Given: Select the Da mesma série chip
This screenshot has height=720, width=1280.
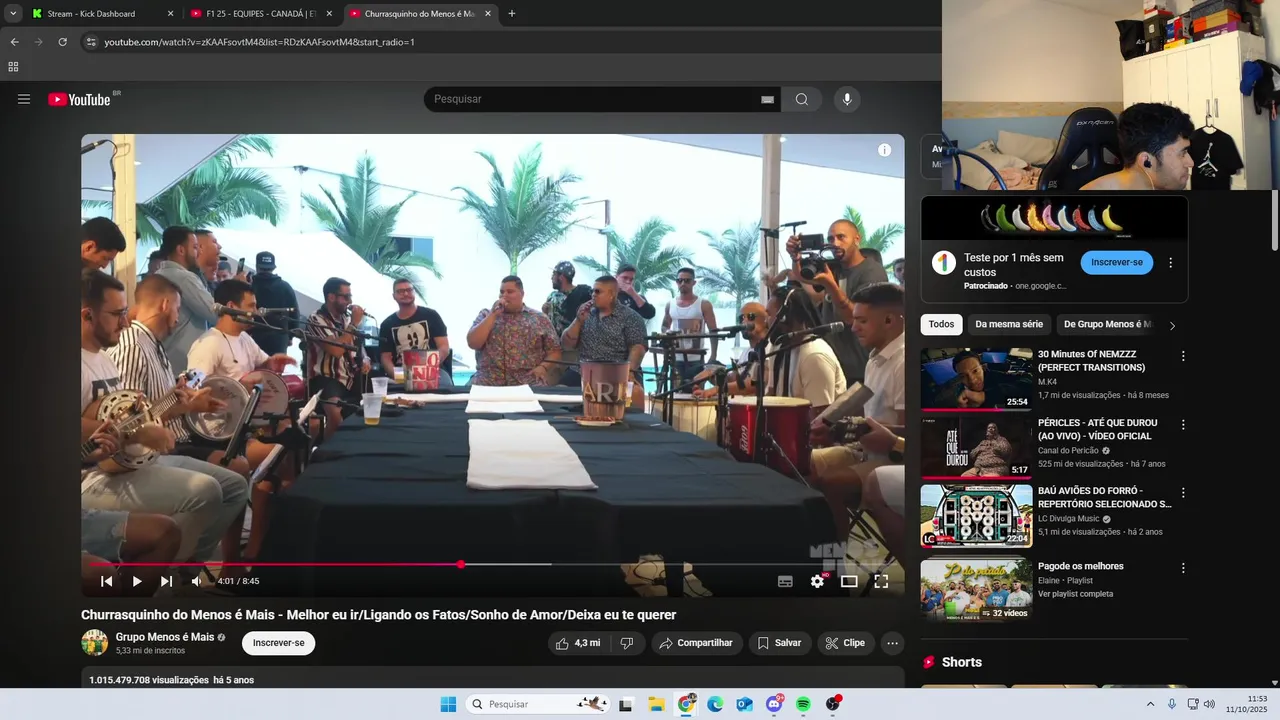Looking at the screenshot, I should click(1009, 324).
